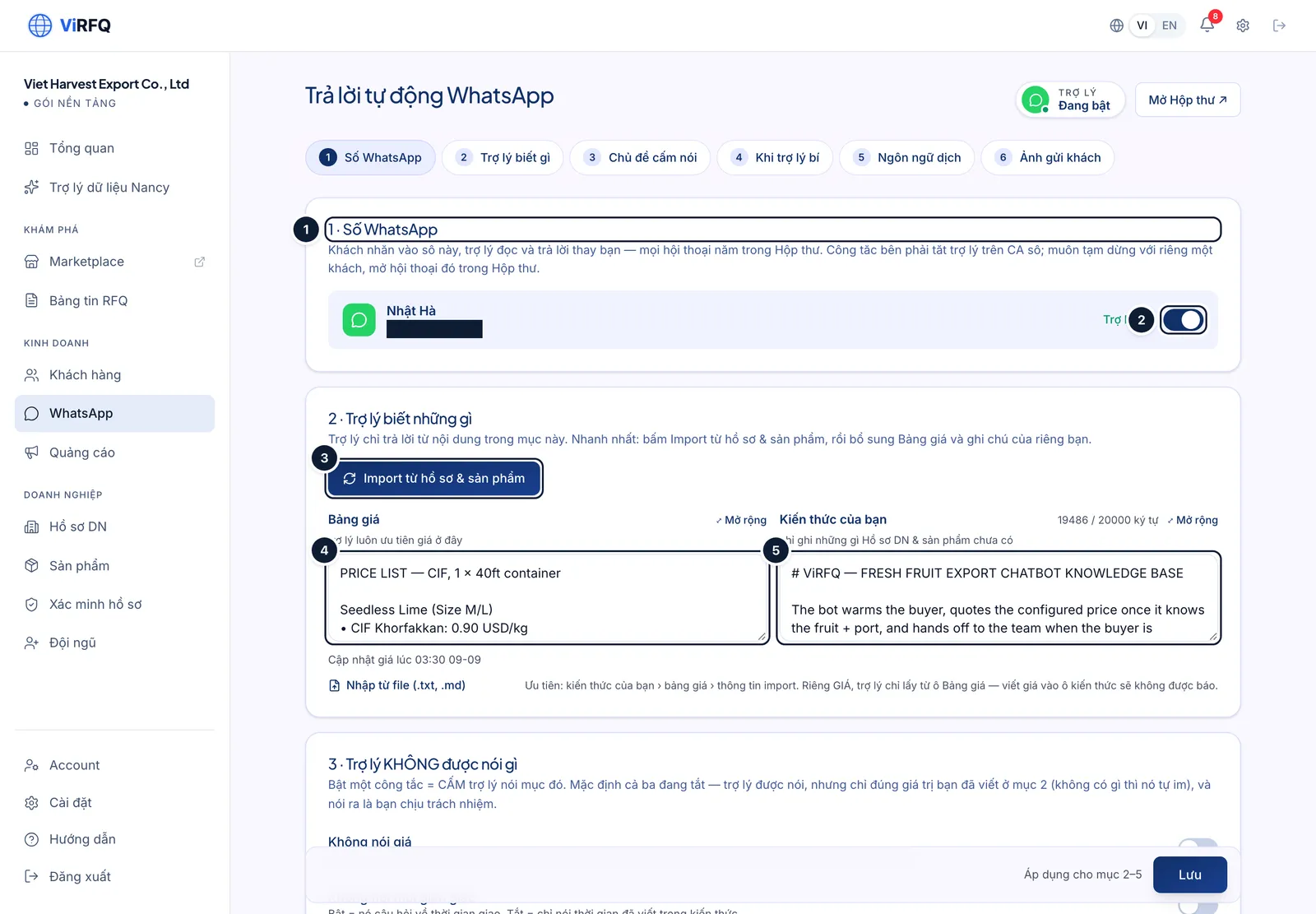The width and height of the screenshot is (1316, 914).
Task: Click the Nancy sparkle icon
Action: pos(31,188)
